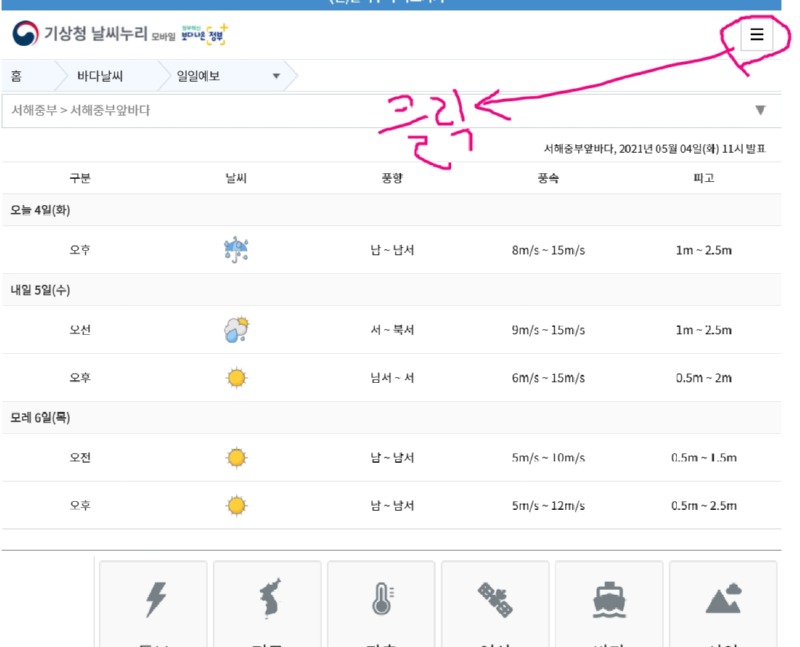Click the ship sea weather icon
Image resolution: width=800 pixels, height=647 pixels.
tap(609, 600)
